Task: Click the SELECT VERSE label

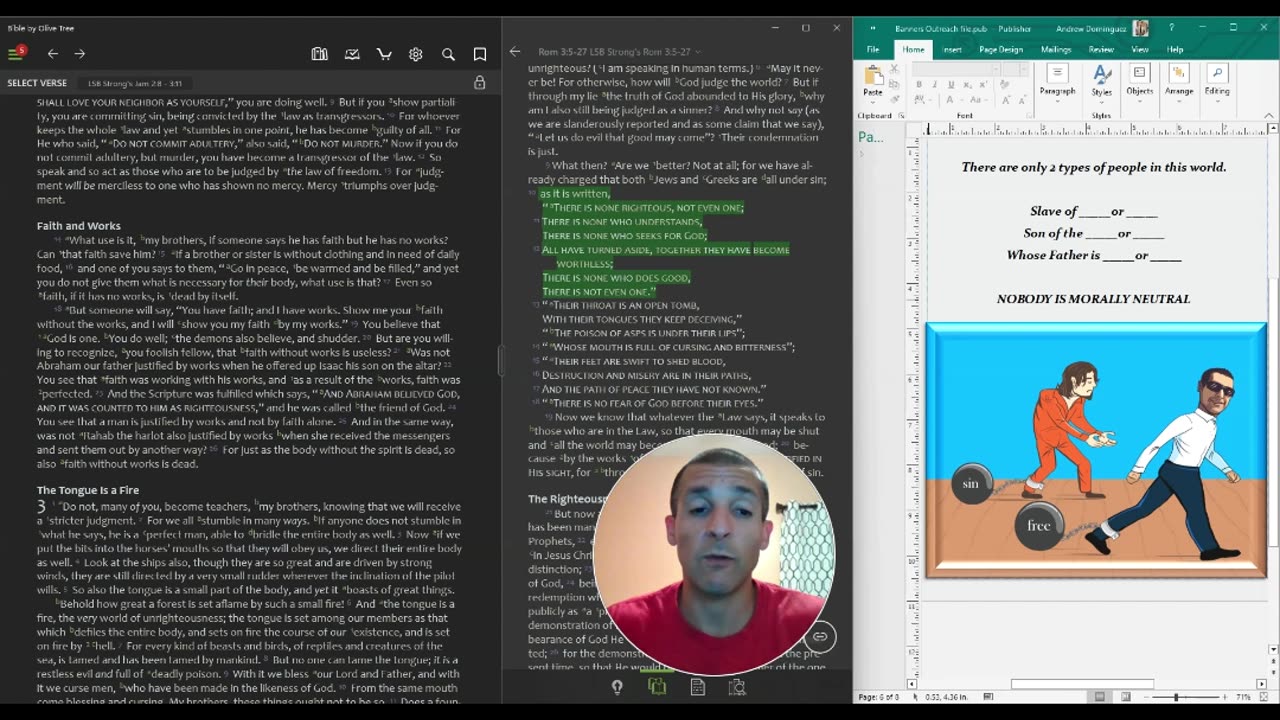Action: pos(37,83)
